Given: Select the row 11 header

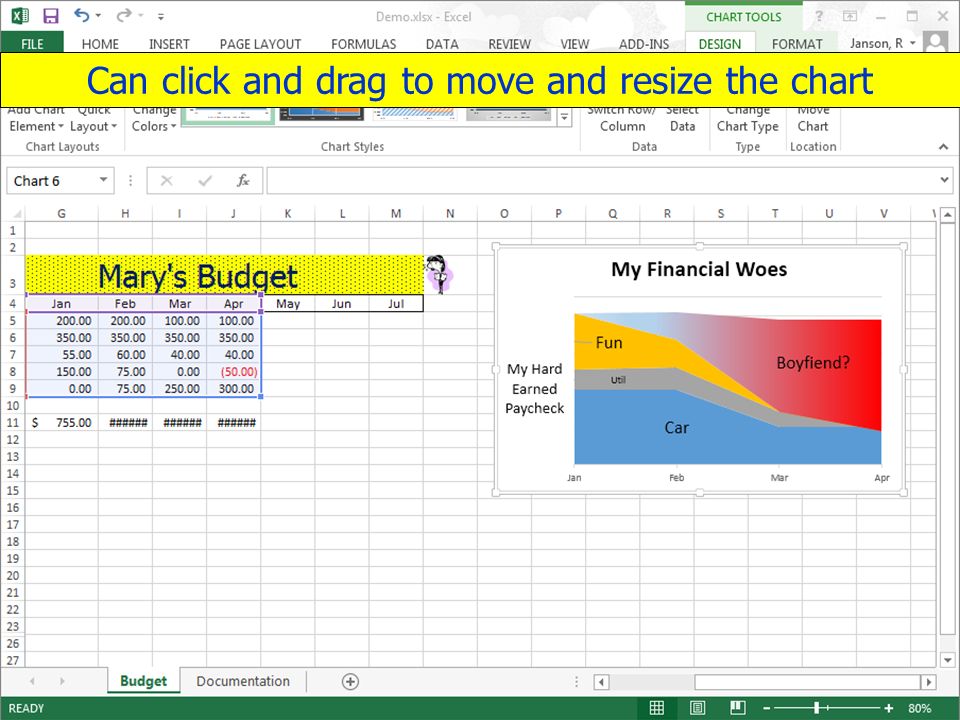Looking at the screenshot, I should point(12,422).
